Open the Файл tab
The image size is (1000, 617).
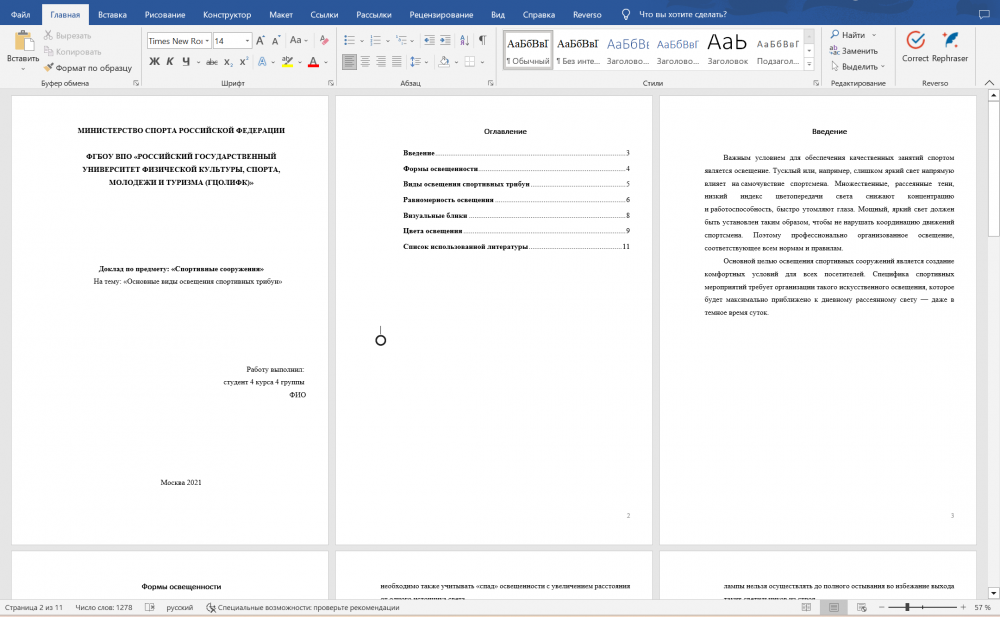[x=20, y=14]
